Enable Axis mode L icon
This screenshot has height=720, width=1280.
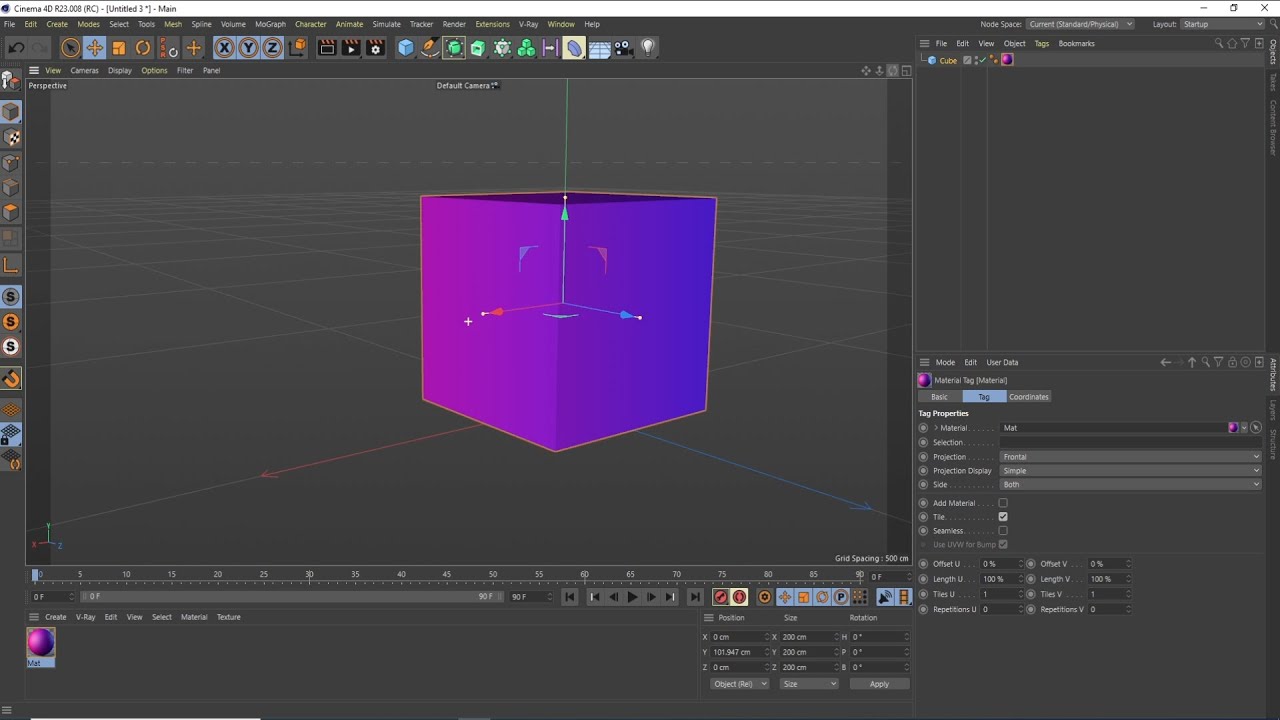[x=11, y=265]
